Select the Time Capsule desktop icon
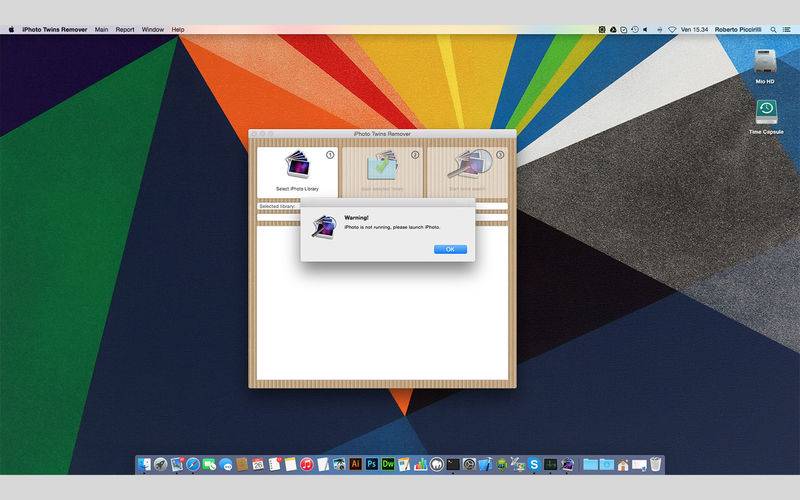800x500 pixels. click(766, 112)
